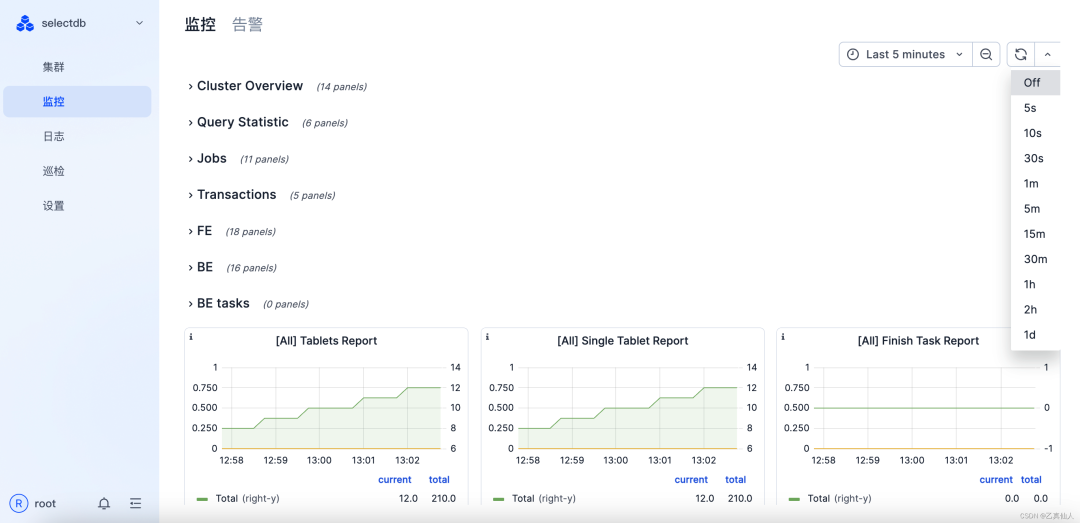Collapse the refresh interval chevron button
This screenshot has height=523, width=1080.
tap(1048, 54)
